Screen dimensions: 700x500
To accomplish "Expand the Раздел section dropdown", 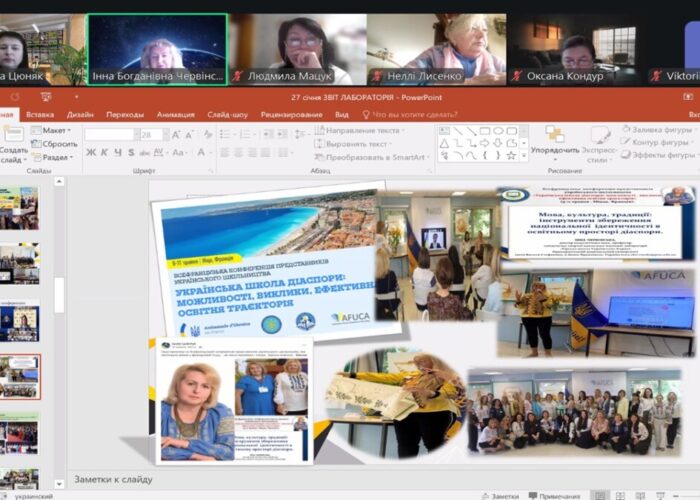I will pyautogui.click(x=54, y=157).
